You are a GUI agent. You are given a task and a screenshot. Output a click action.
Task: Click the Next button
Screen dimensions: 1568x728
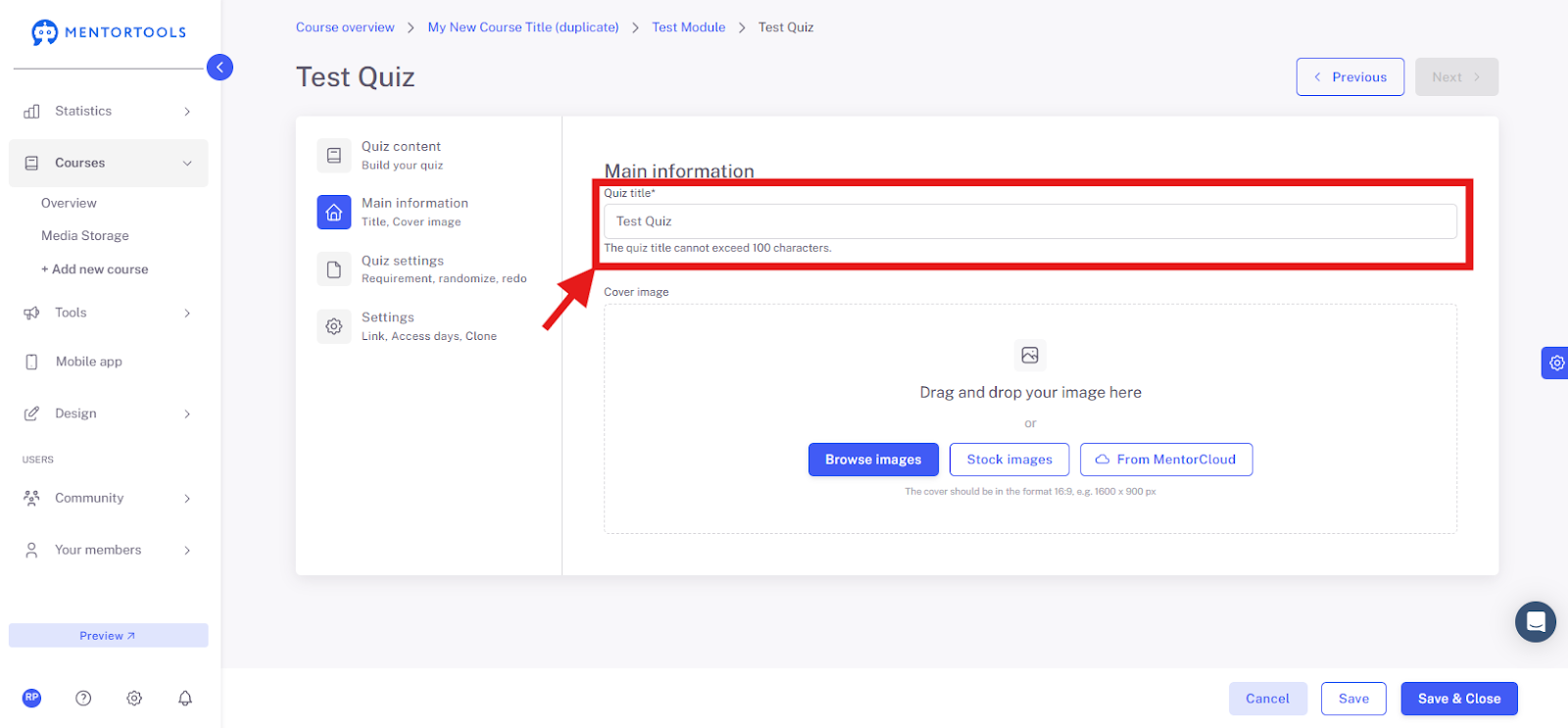coord(1456,77)
